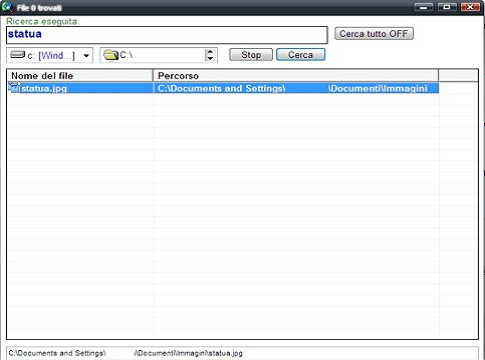Select the statua.jpg file name entry
Image resolution: width=485 pixels, height=360 pixels.
click(x=44, y=88)
